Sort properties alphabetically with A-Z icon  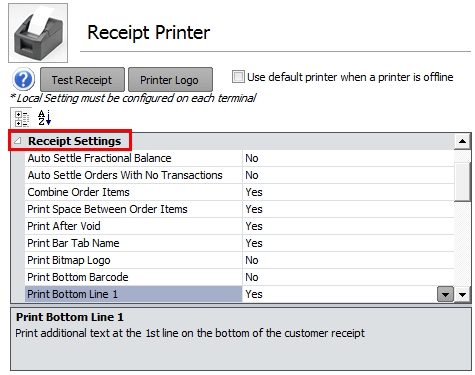tap(44, 118)
